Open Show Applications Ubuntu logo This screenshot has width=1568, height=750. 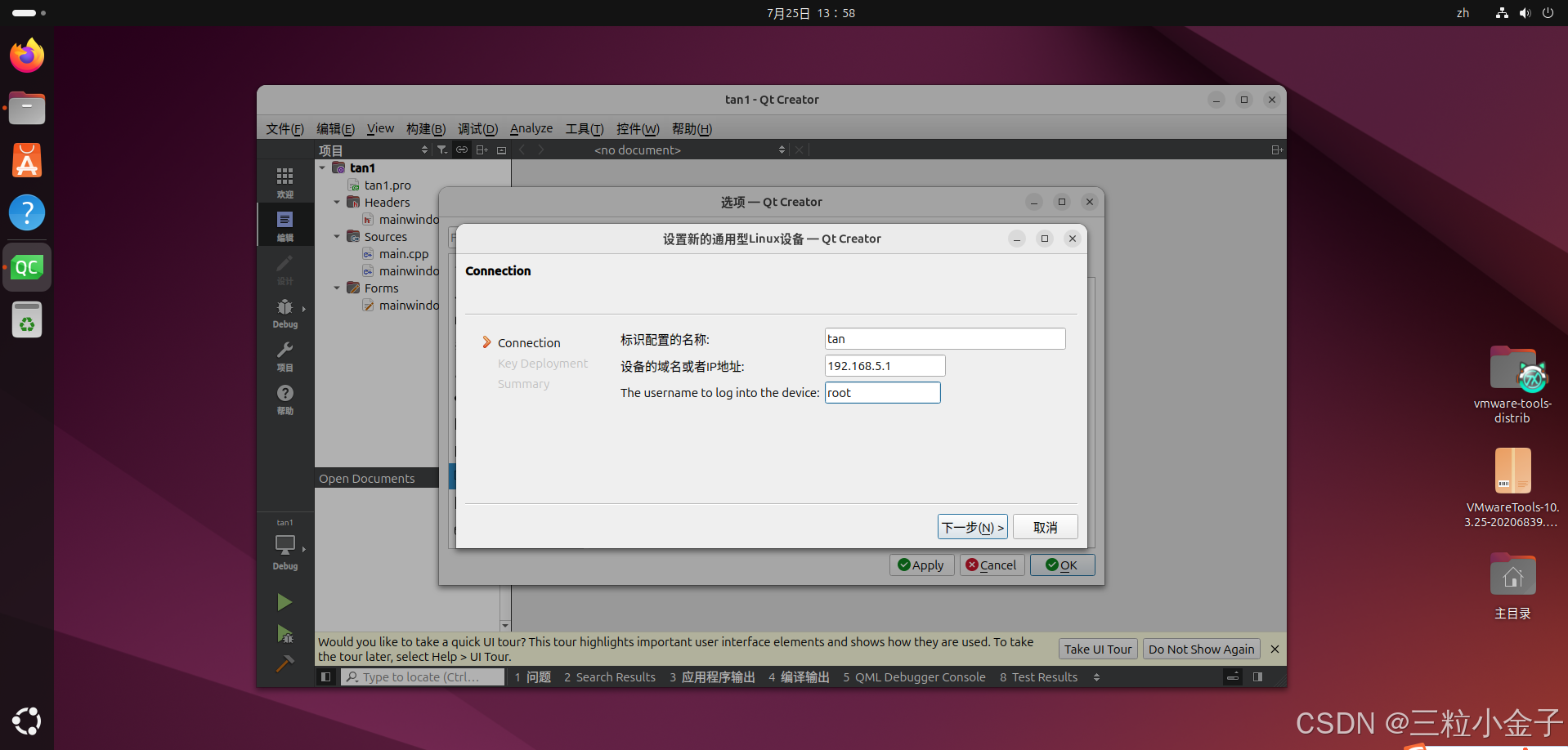(27, 721)
